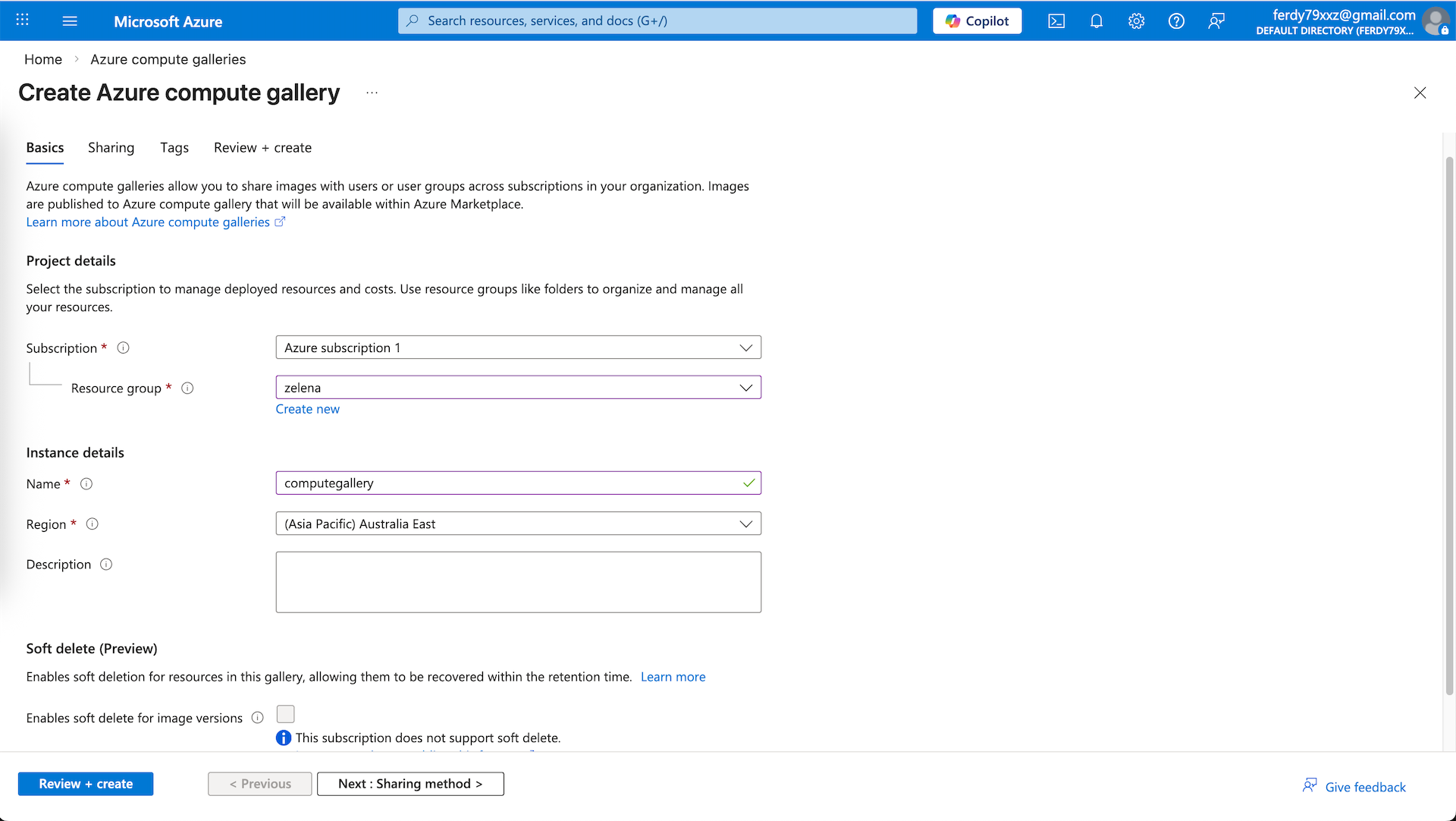Click the soft delete info icon
This screenshot has height=821, width=1456.
point(258,718)
